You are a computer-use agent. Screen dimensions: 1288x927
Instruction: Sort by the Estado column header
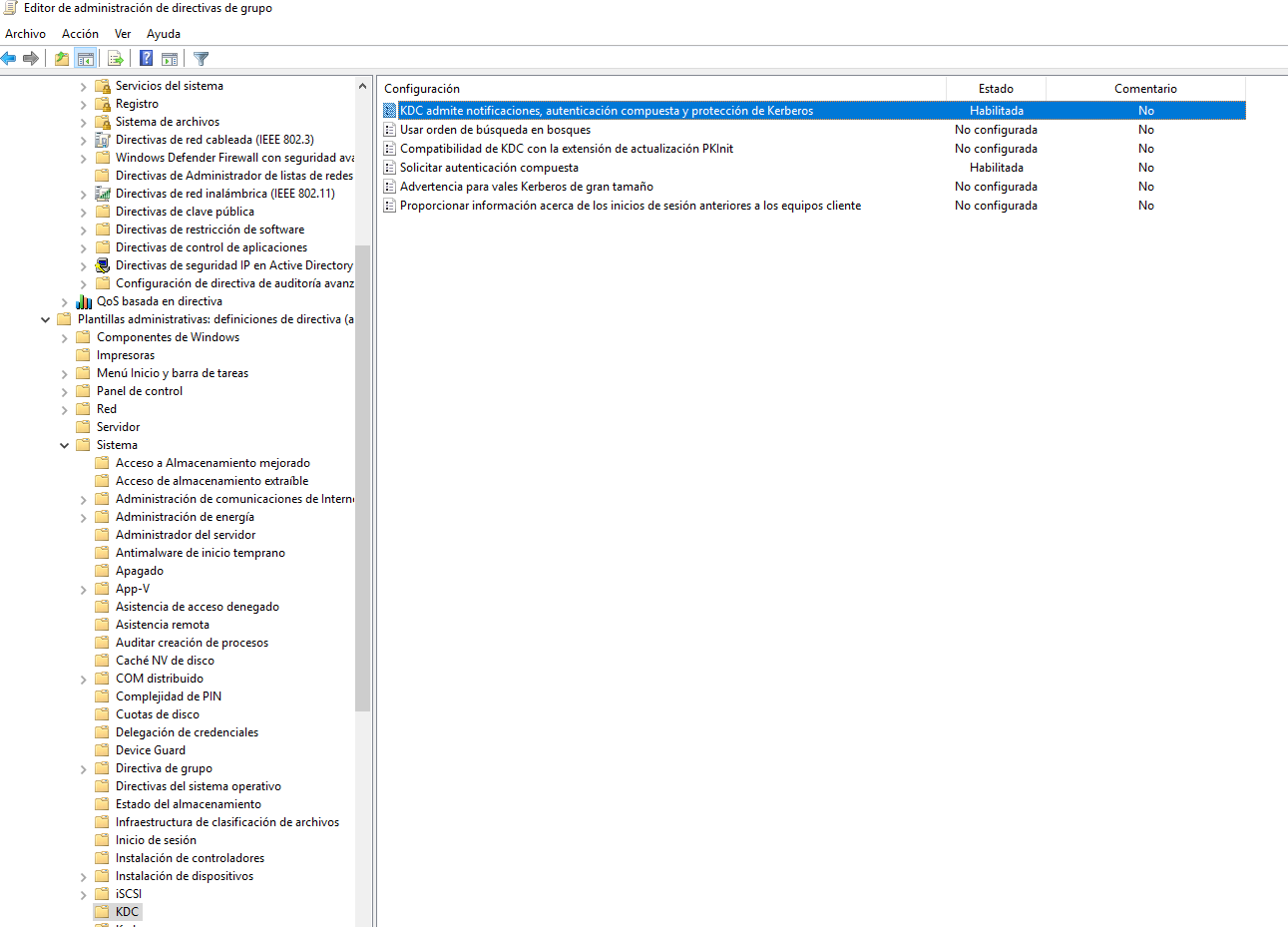(995, 89)
